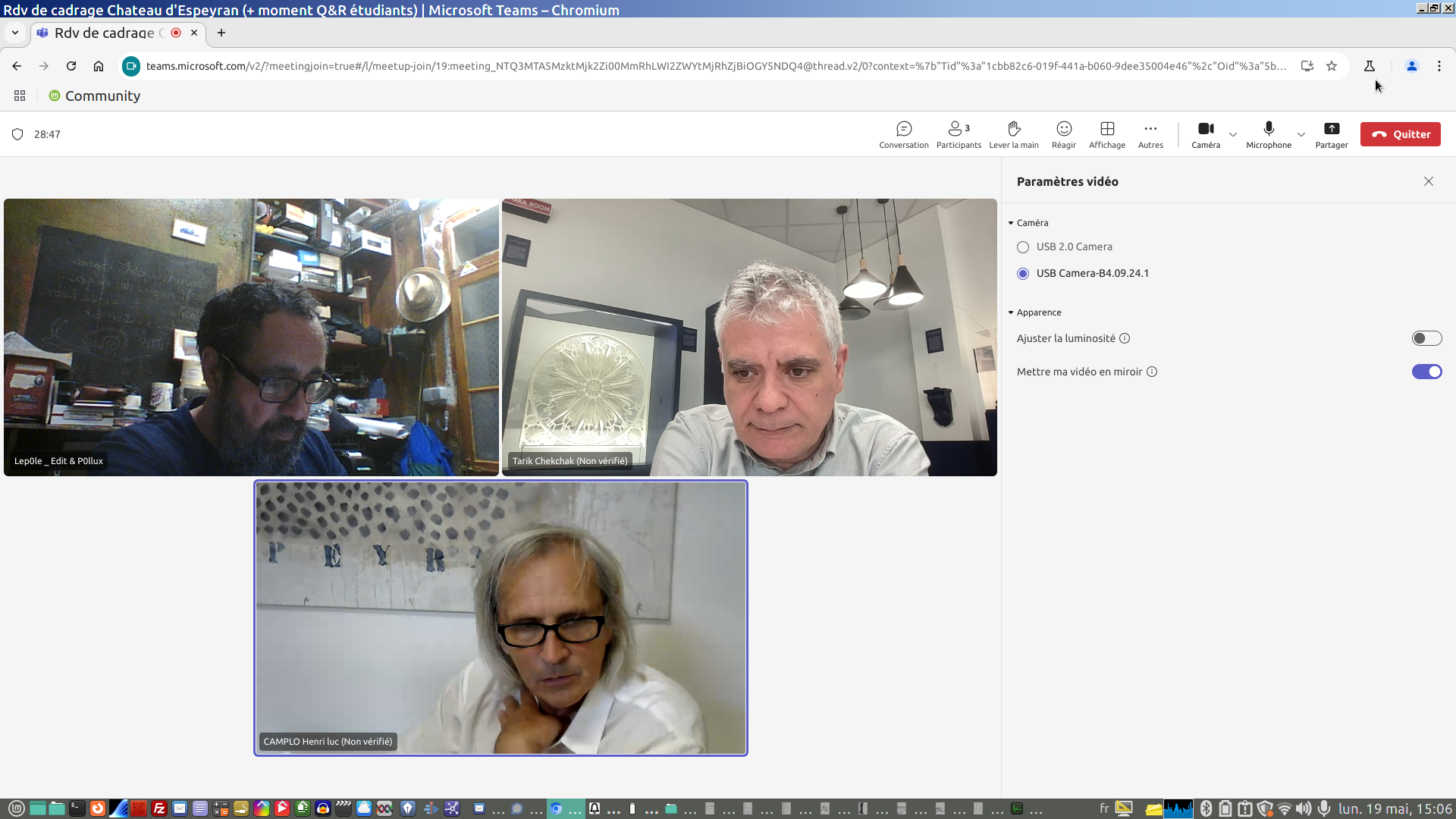Disable Mettre ma vidéo en miroir

[1426, 372]
